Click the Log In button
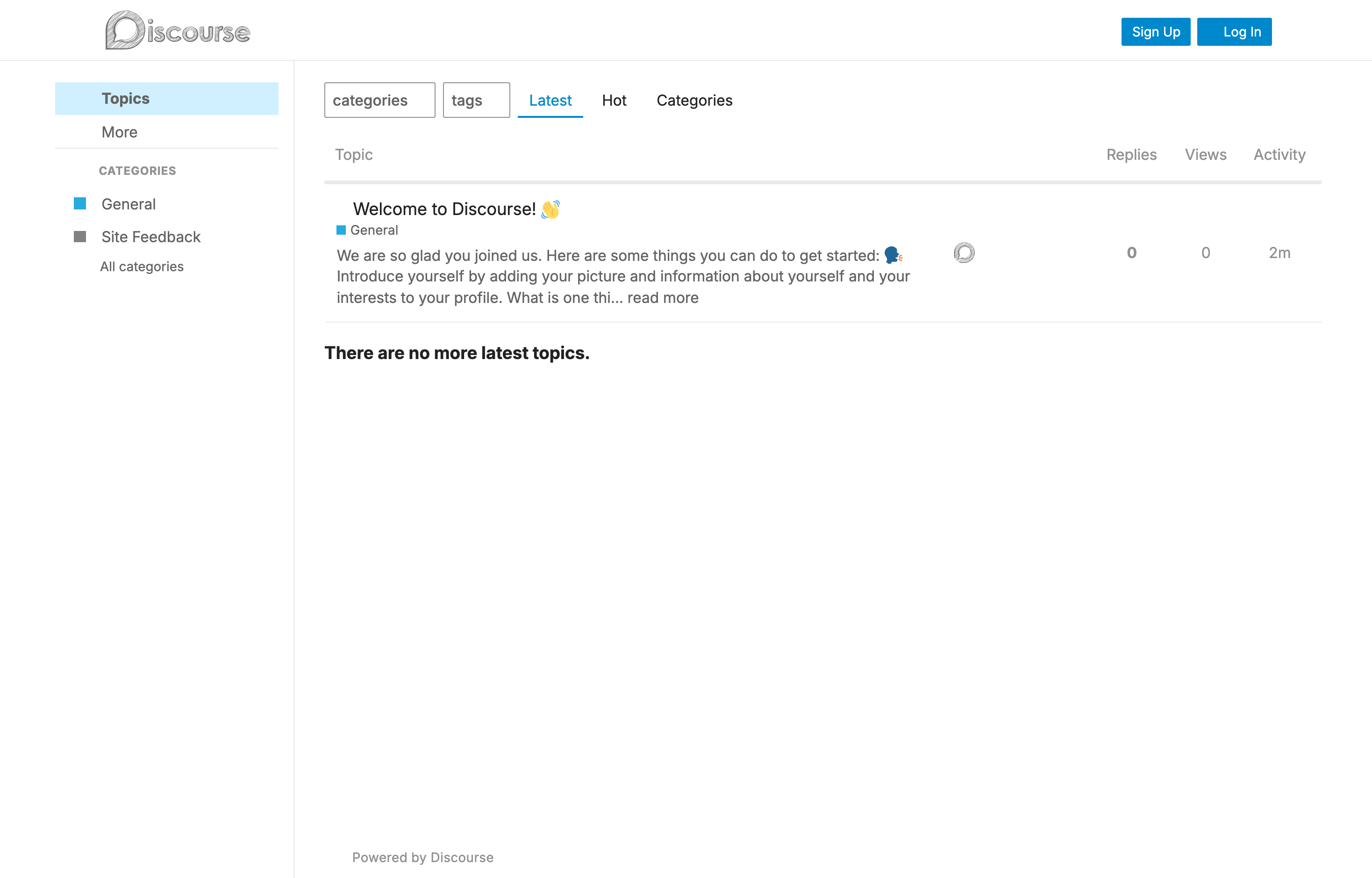Image resolution: width=1372 pixels, height=878 pixels. pos(1234,32)
